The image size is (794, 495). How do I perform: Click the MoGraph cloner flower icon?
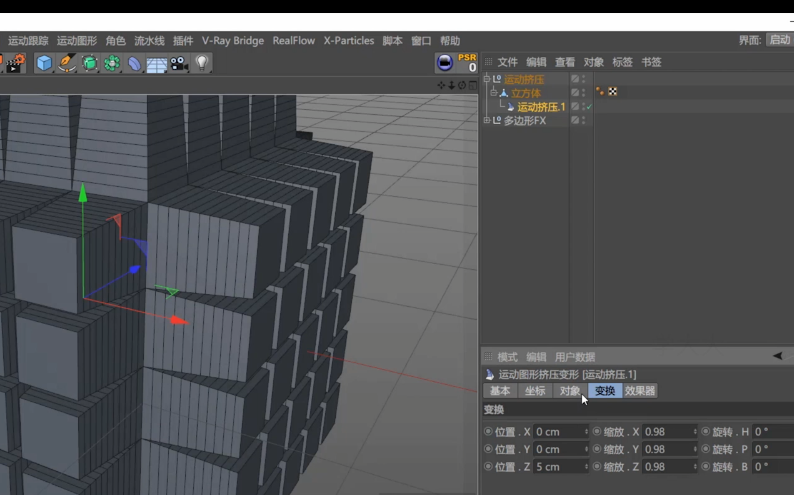(111, 63)
